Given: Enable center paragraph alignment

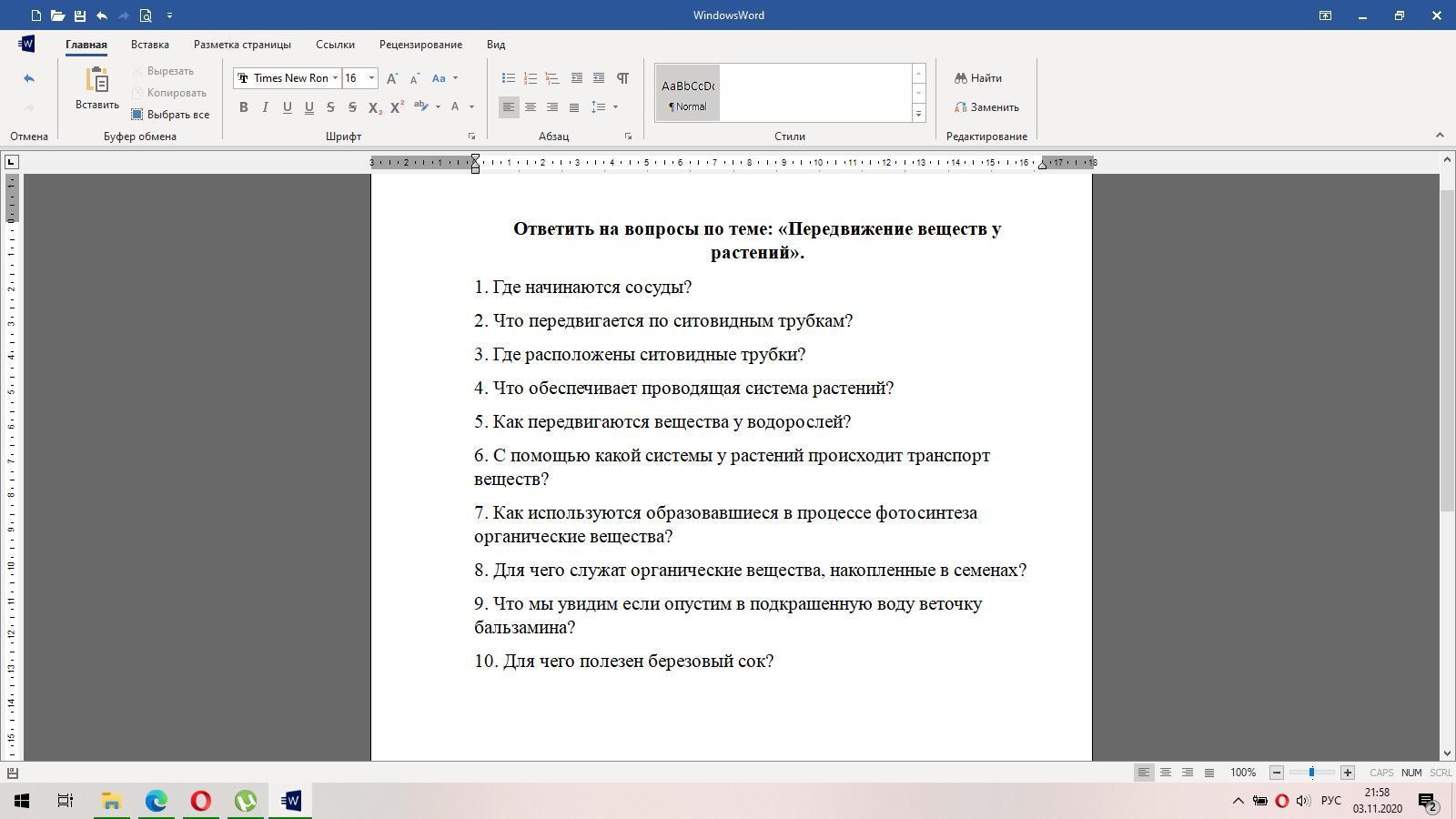Looking at the screenshot, I should 531,107.
